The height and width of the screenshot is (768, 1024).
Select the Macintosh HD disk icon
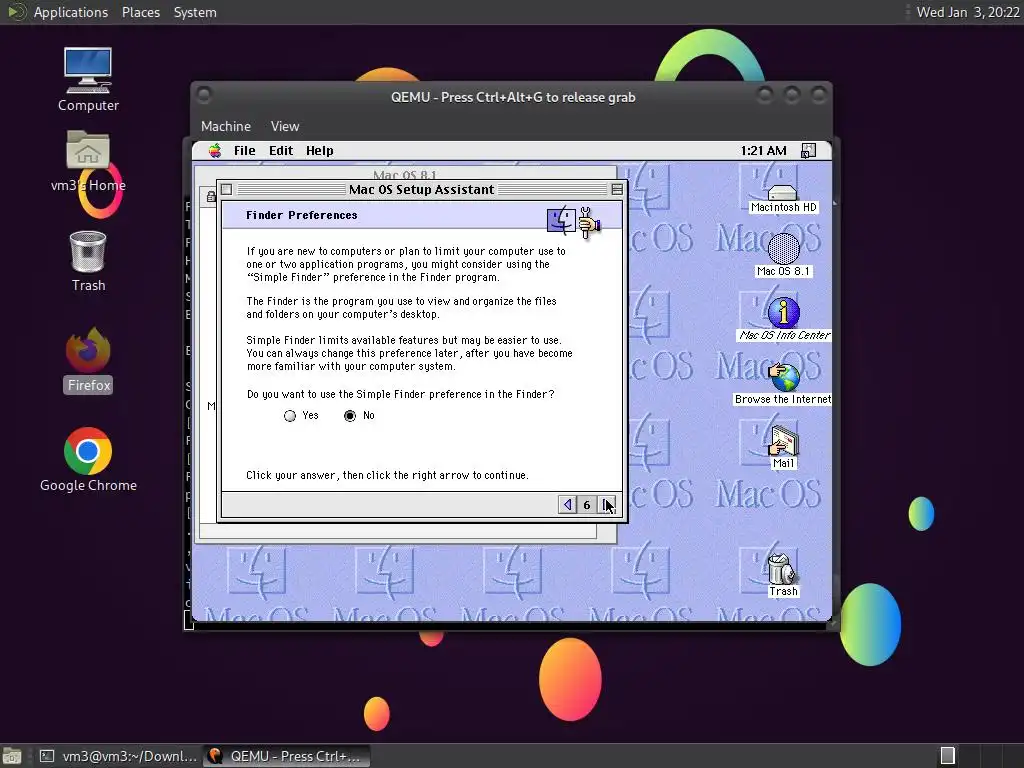(x=783, y=199)
